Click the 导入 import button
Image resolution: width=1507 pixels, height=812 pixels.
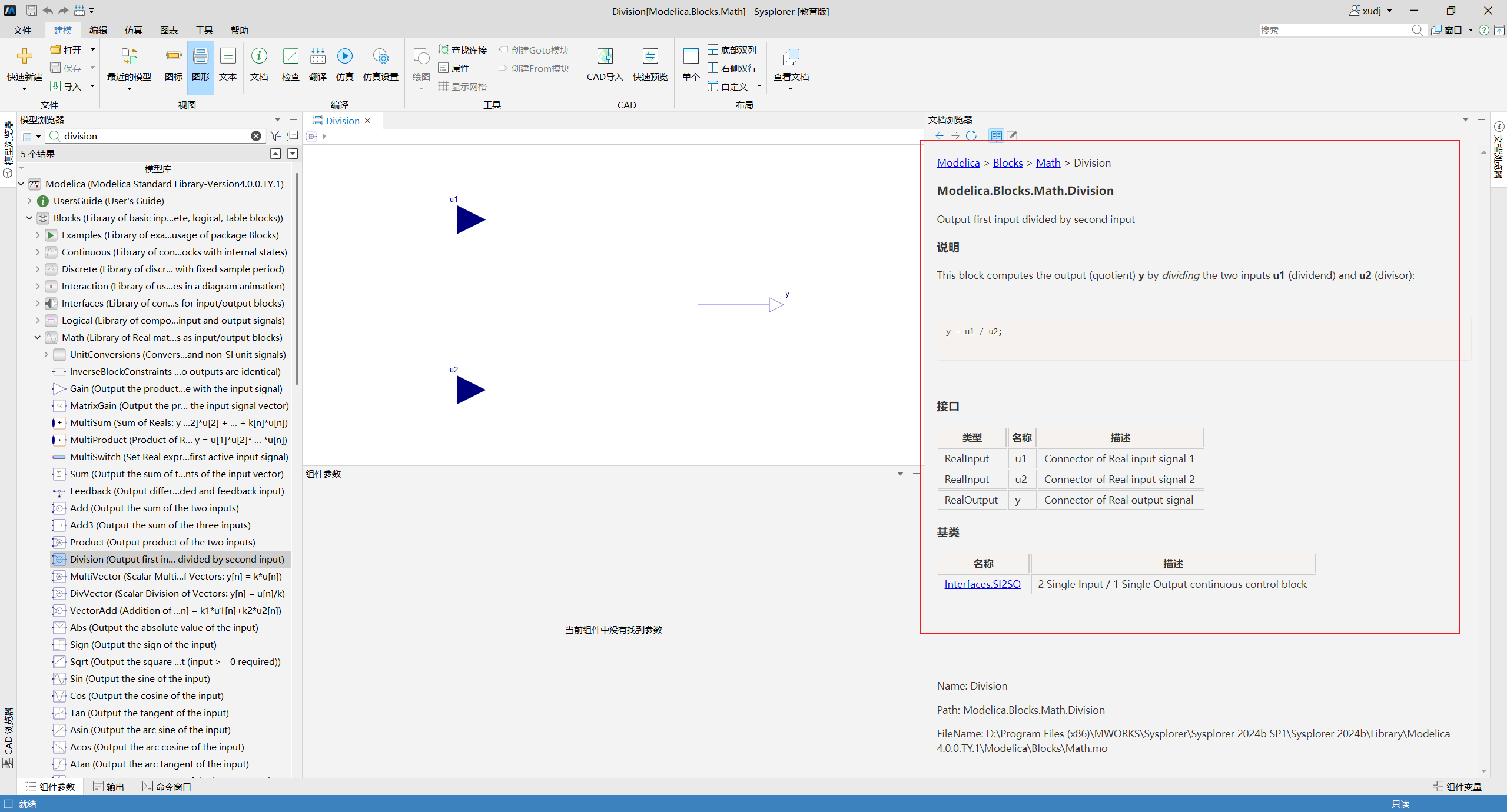pyautogui.click(x=66, y=86)
